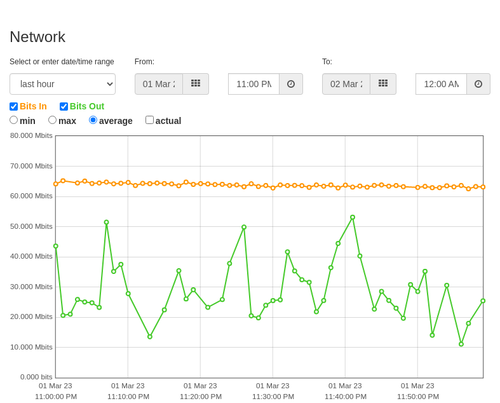Open the From time clock picker icon

pos(291,84)
